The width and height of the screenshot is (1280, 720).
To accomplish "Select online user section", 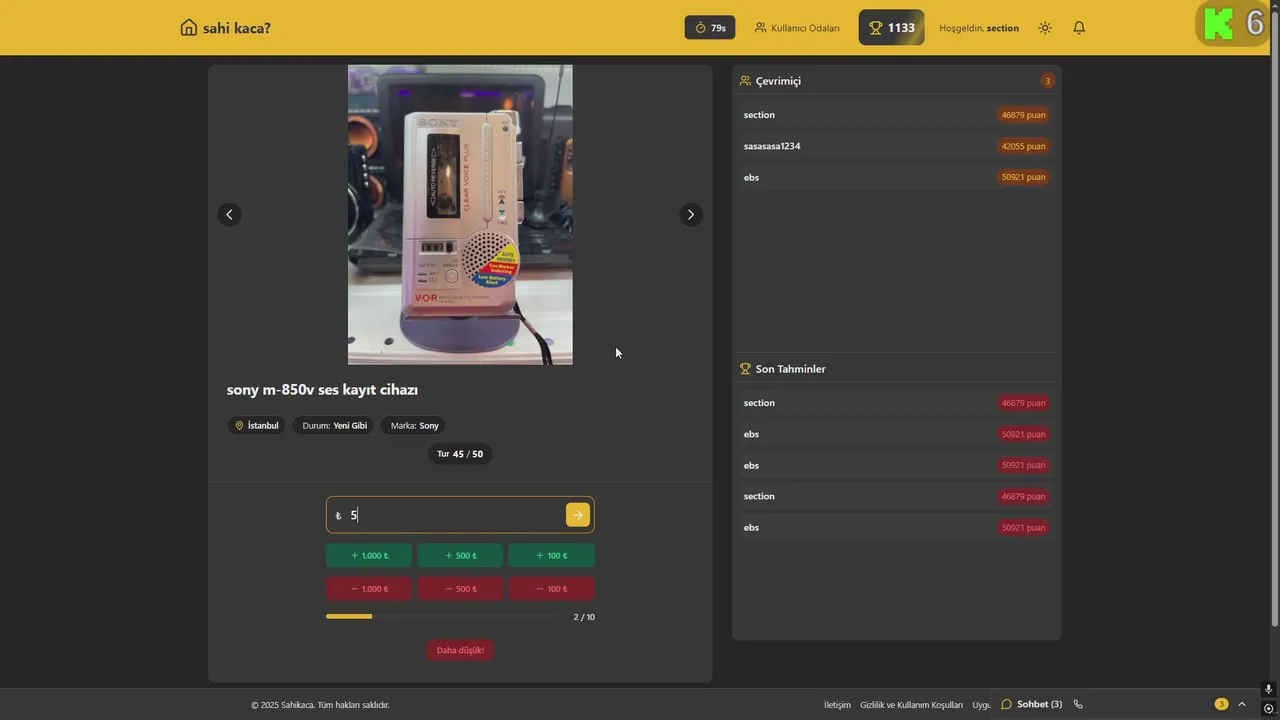I will point(896,115).
